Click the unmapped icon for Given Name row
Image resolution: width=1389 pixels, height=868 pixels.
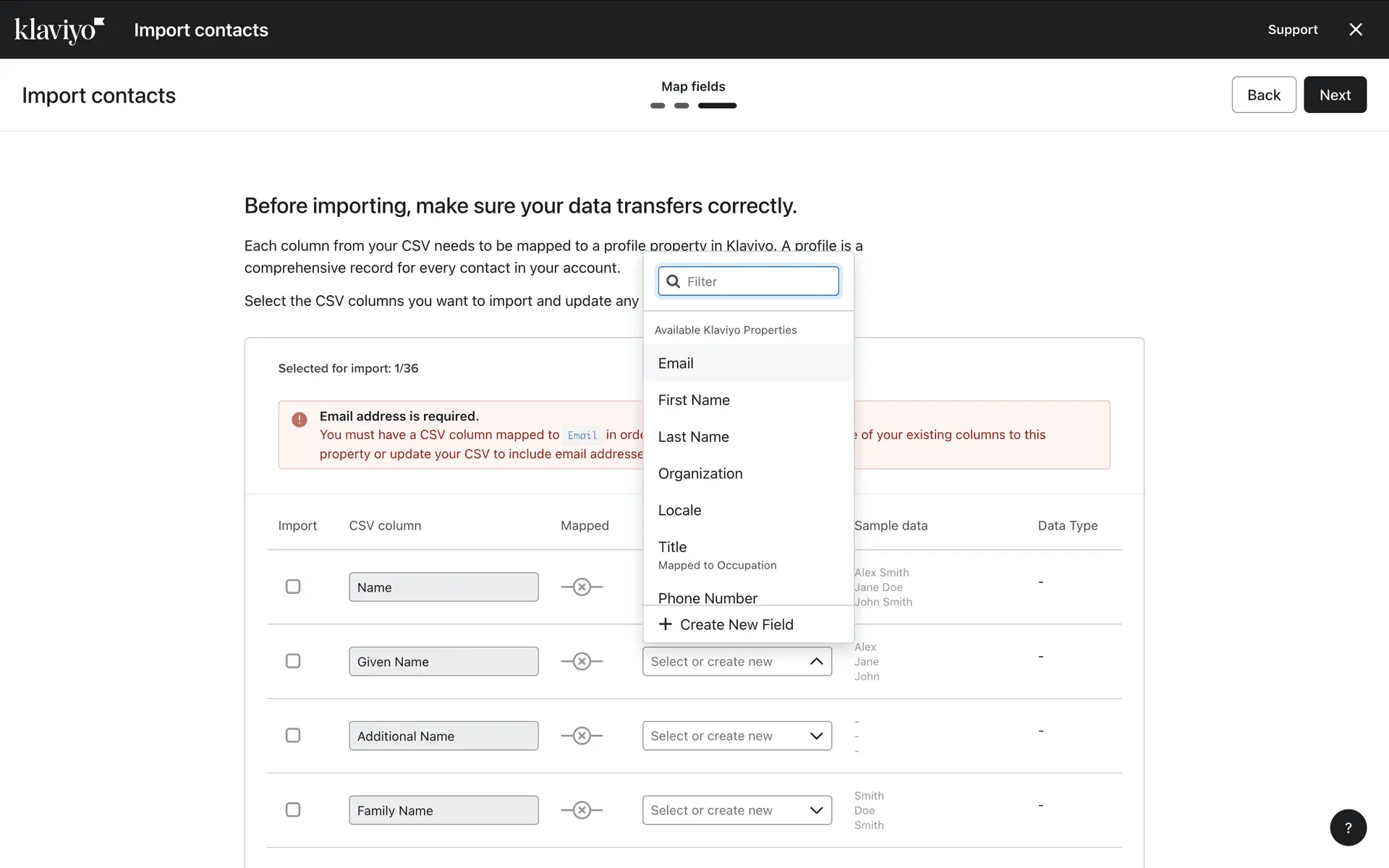click(582, 661)
